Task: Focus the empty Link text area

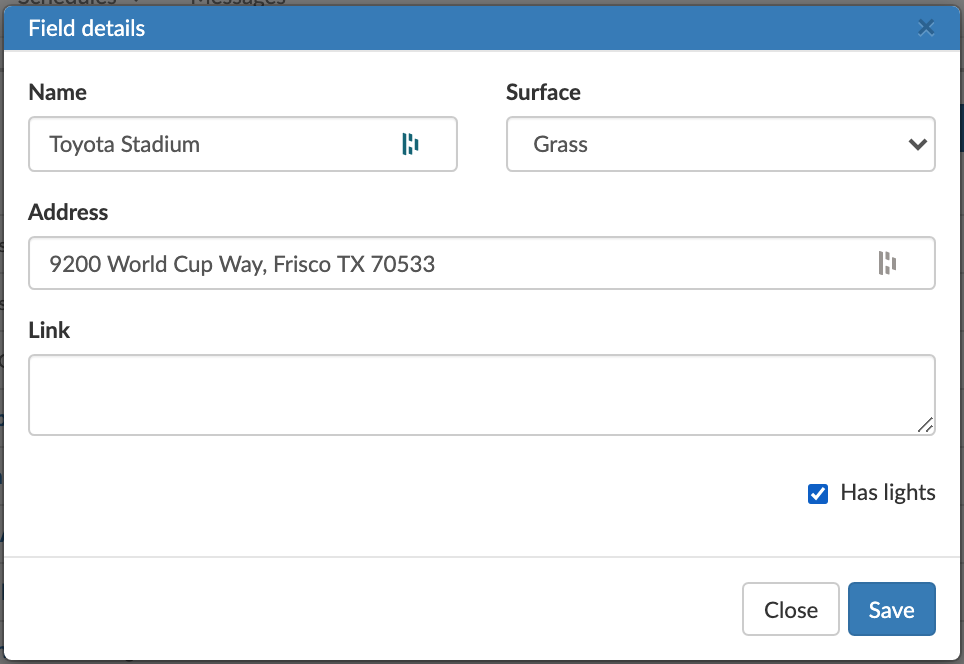Action: click(x=481, y=395)
